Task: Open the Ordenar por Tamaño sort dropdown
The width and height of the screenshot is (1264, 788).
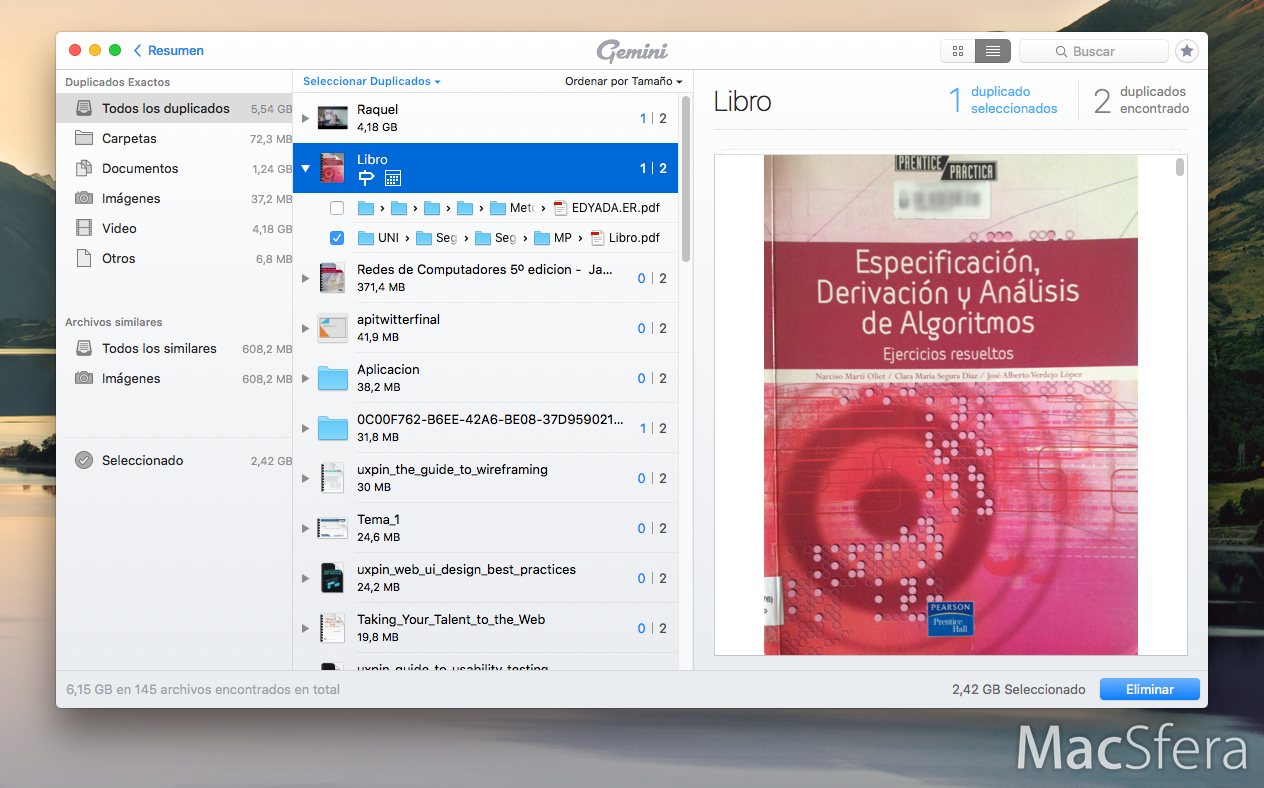Action: pos(624,81)
